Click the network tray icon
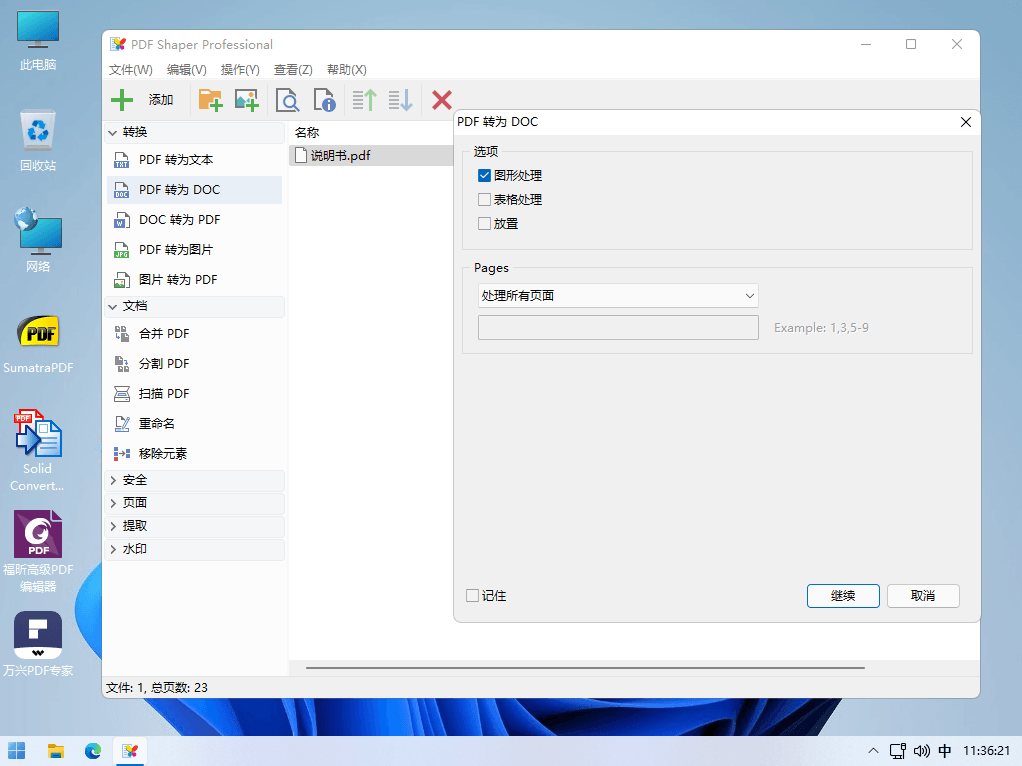This screenshot has width=1022, height=766. [898, 751]
